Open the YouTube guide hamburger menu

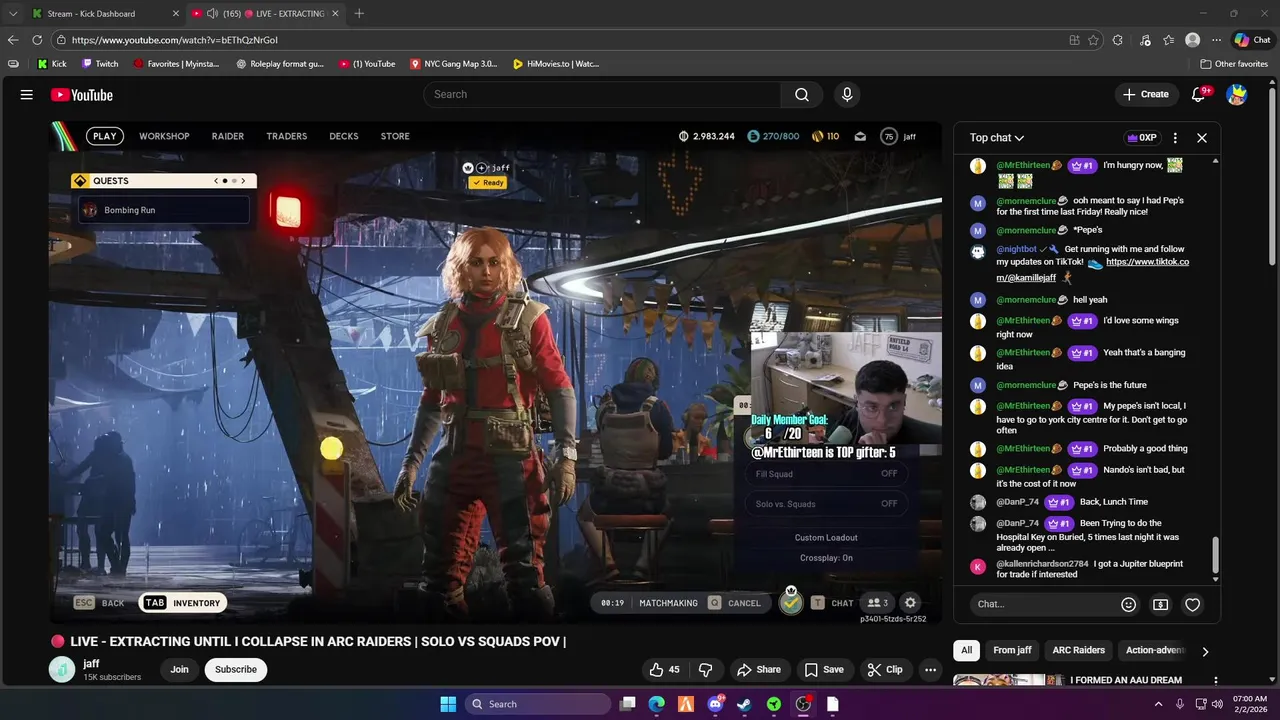(x=27, y=94)
